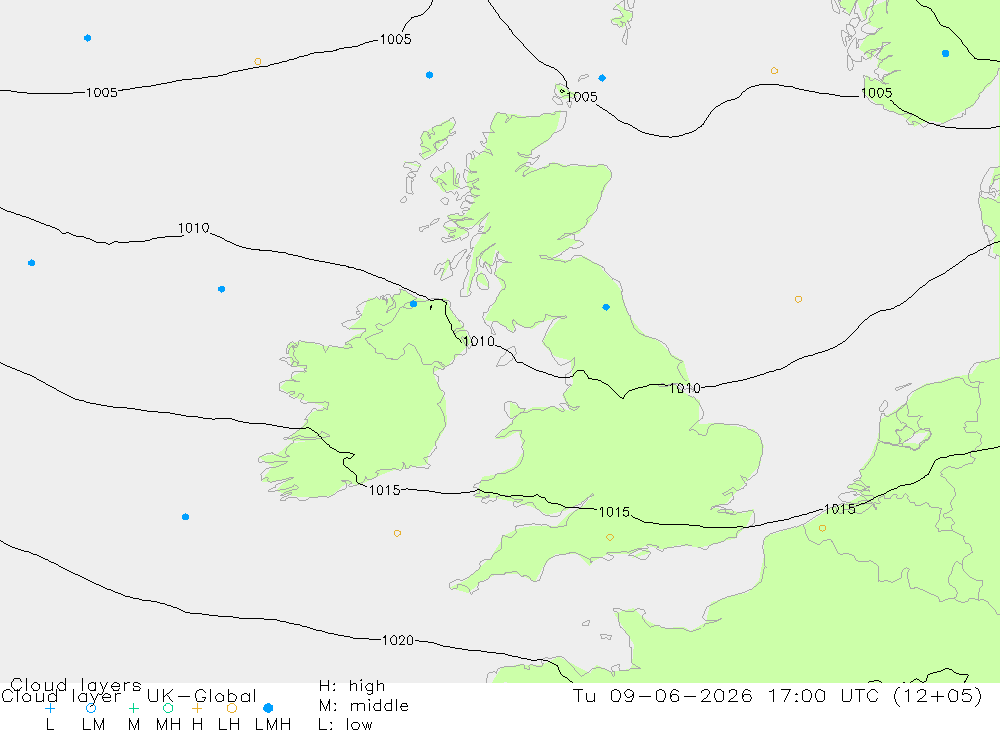This screenshot has height=733, width=1000.
Task: Select the orange marker in the northern North Sea
Action: point(774,71)
